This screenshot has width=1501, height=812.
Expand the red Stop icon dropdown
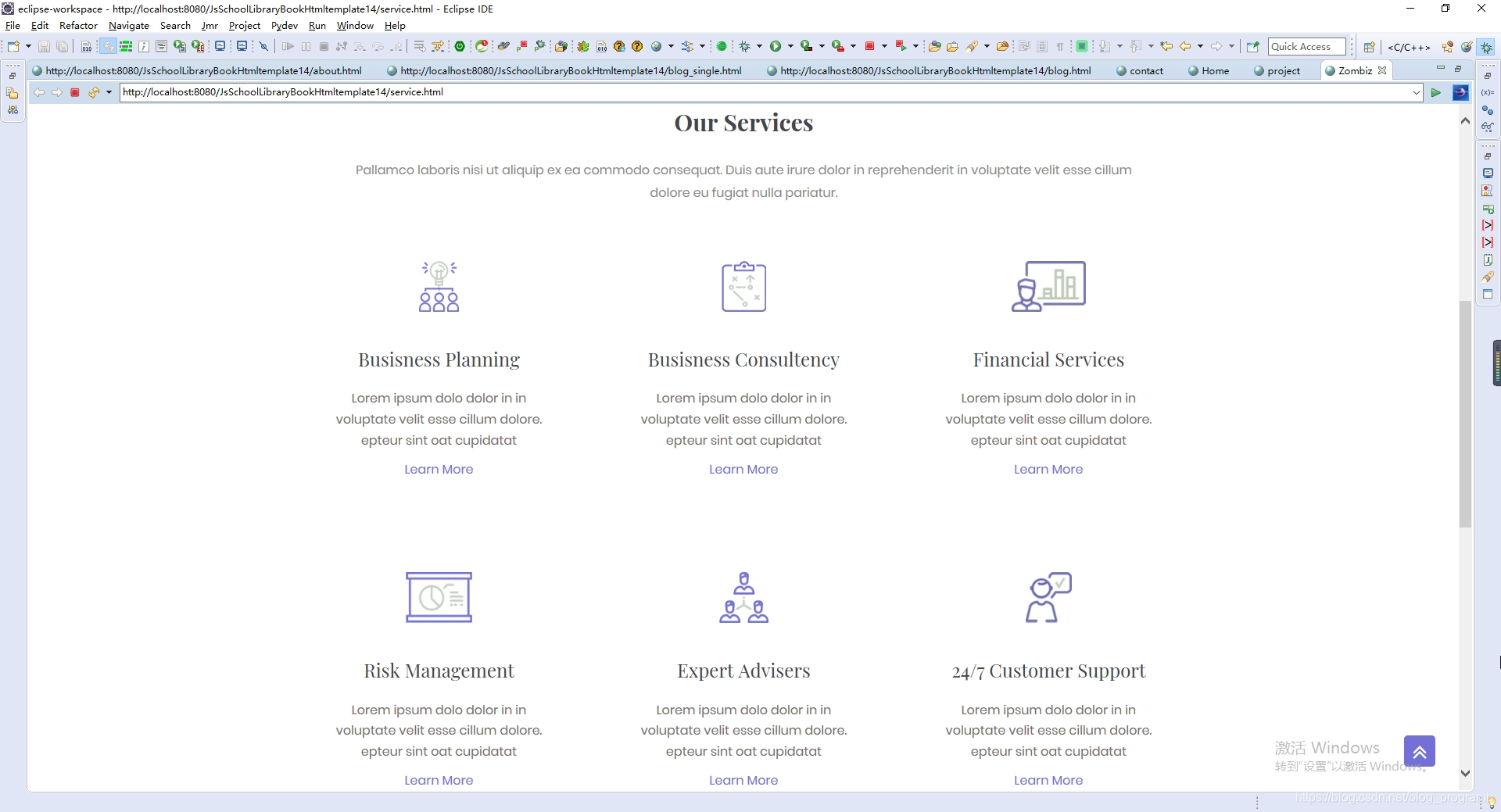pyautogui.click(x=884, y=46)
